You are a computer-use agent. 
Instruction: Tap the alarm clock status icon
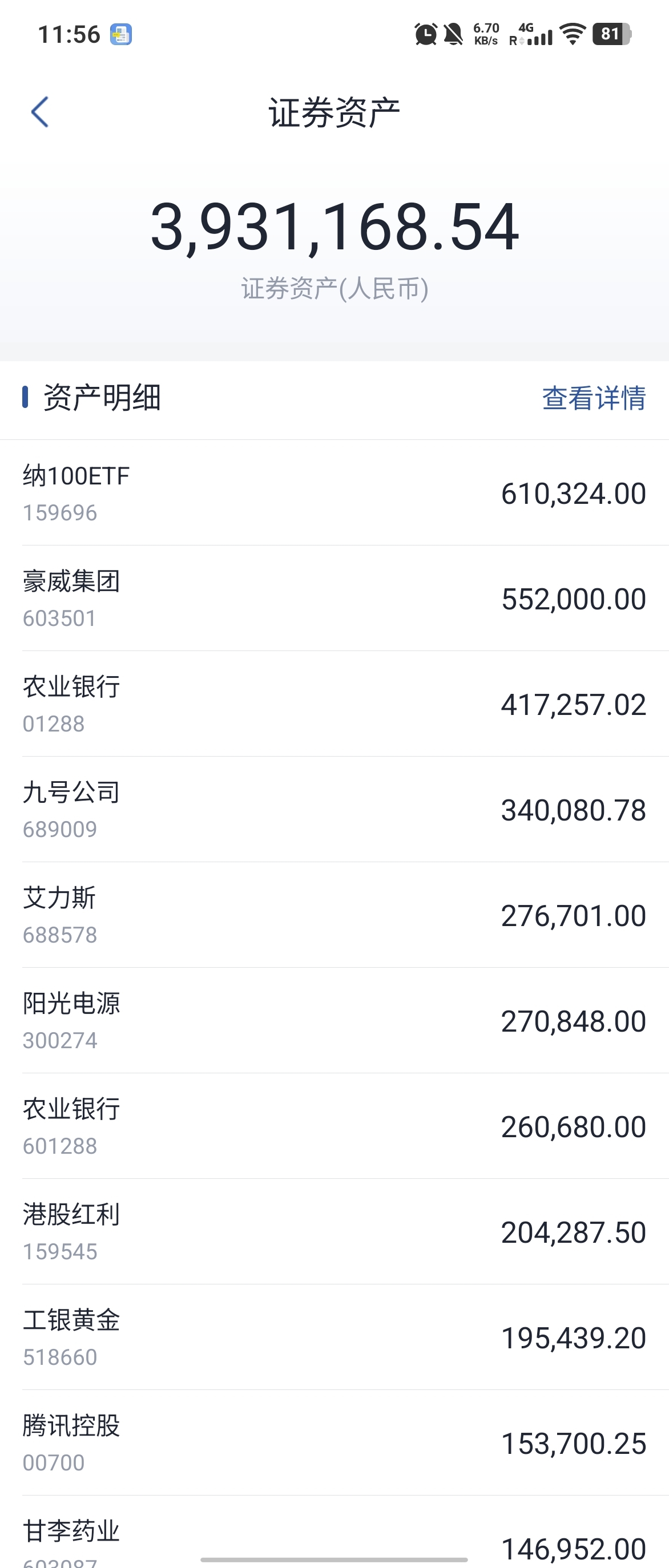[425, 34]
